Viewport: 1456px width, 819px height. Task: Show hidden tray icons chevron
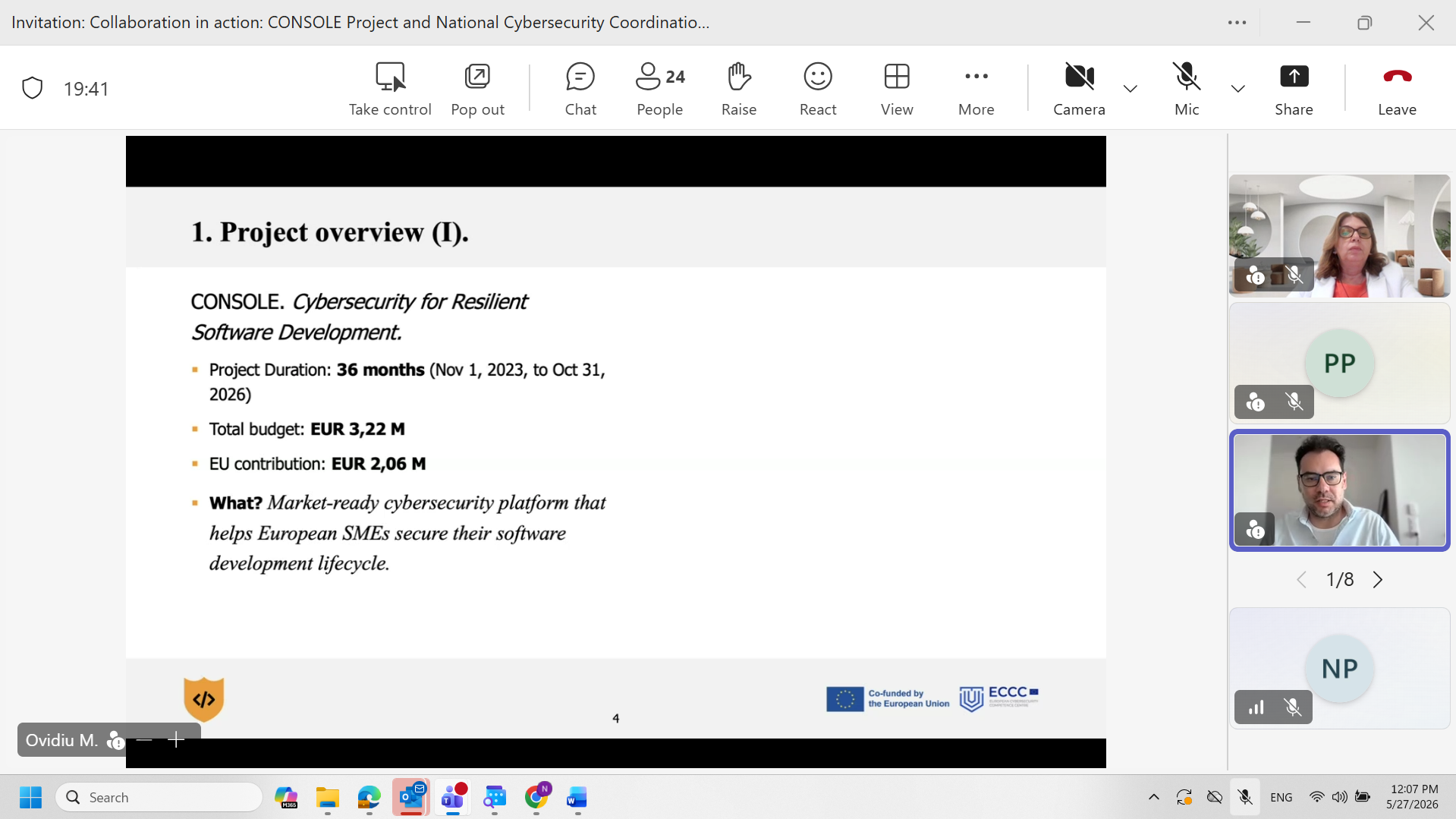(1154, 798)
